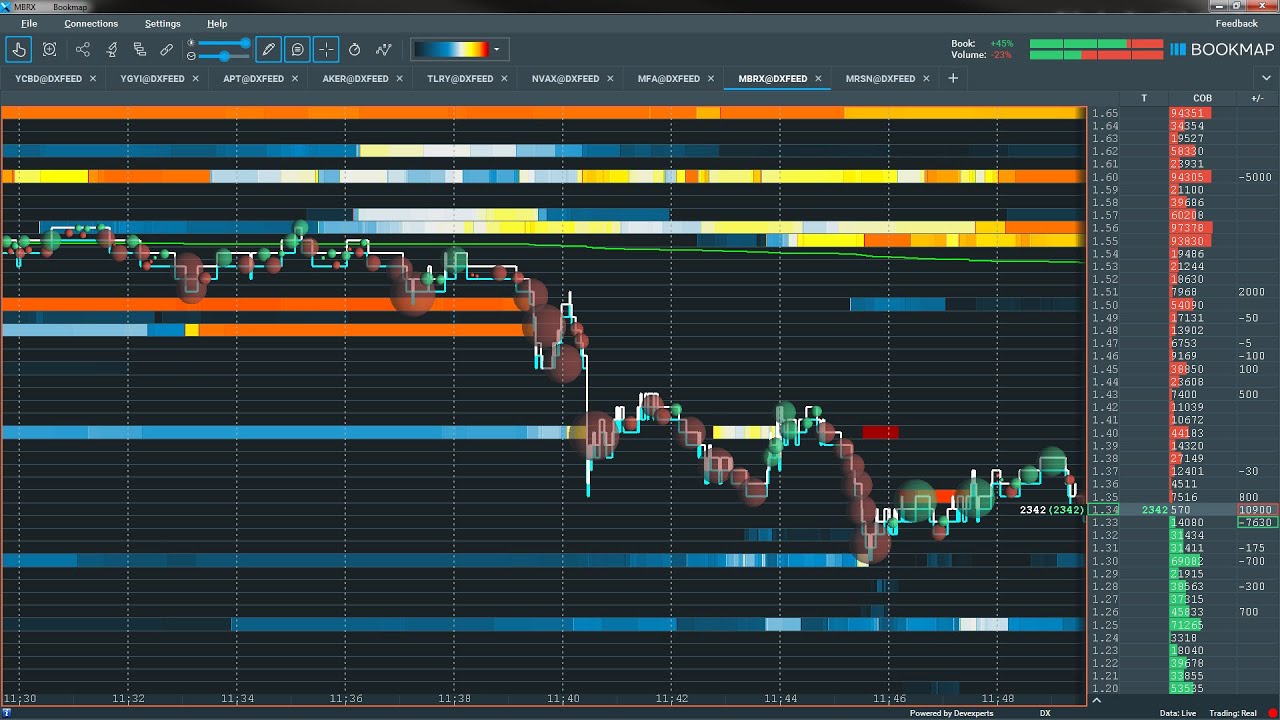Click the red recording dot in status bar

[x=1272, y=713]
